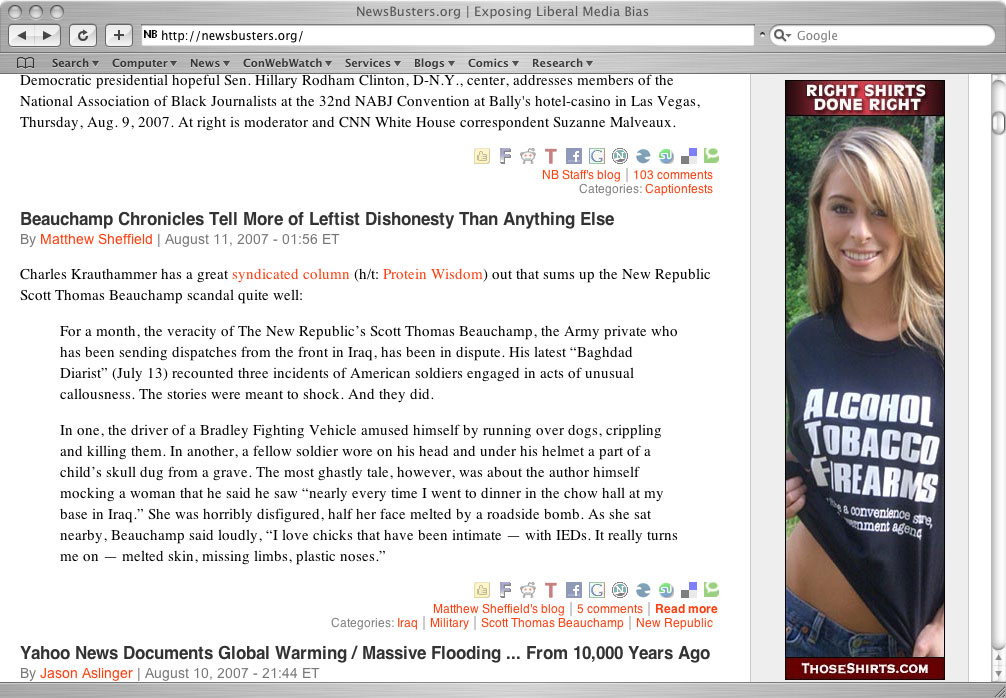The width and height of the screenshot is (1006, 698).
Task: Save the Captionfests post to del.icio.us
Action: point(688,156)
